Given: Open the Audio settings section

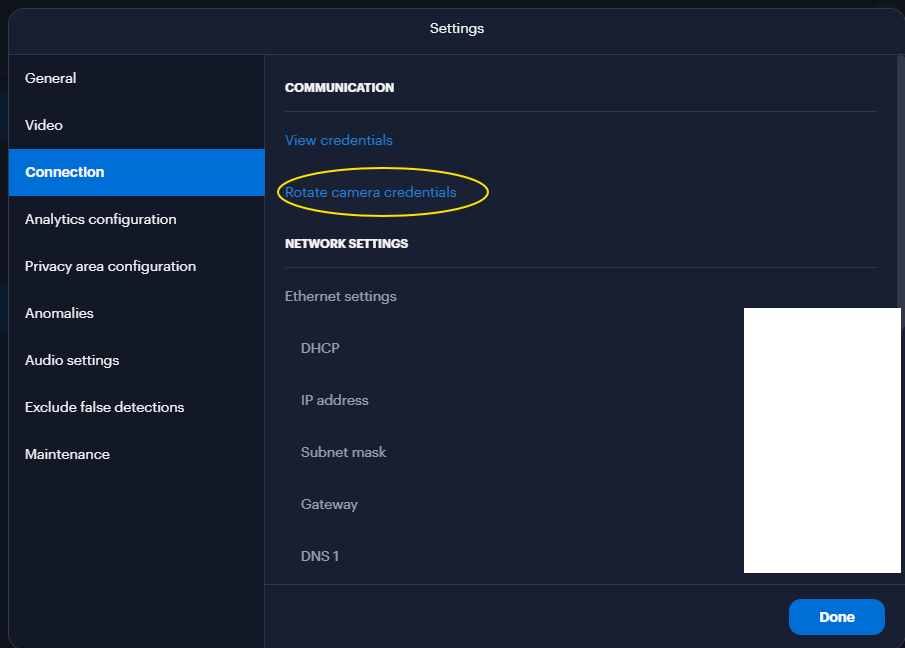Looking at the screenshot, I should (71, 360).
